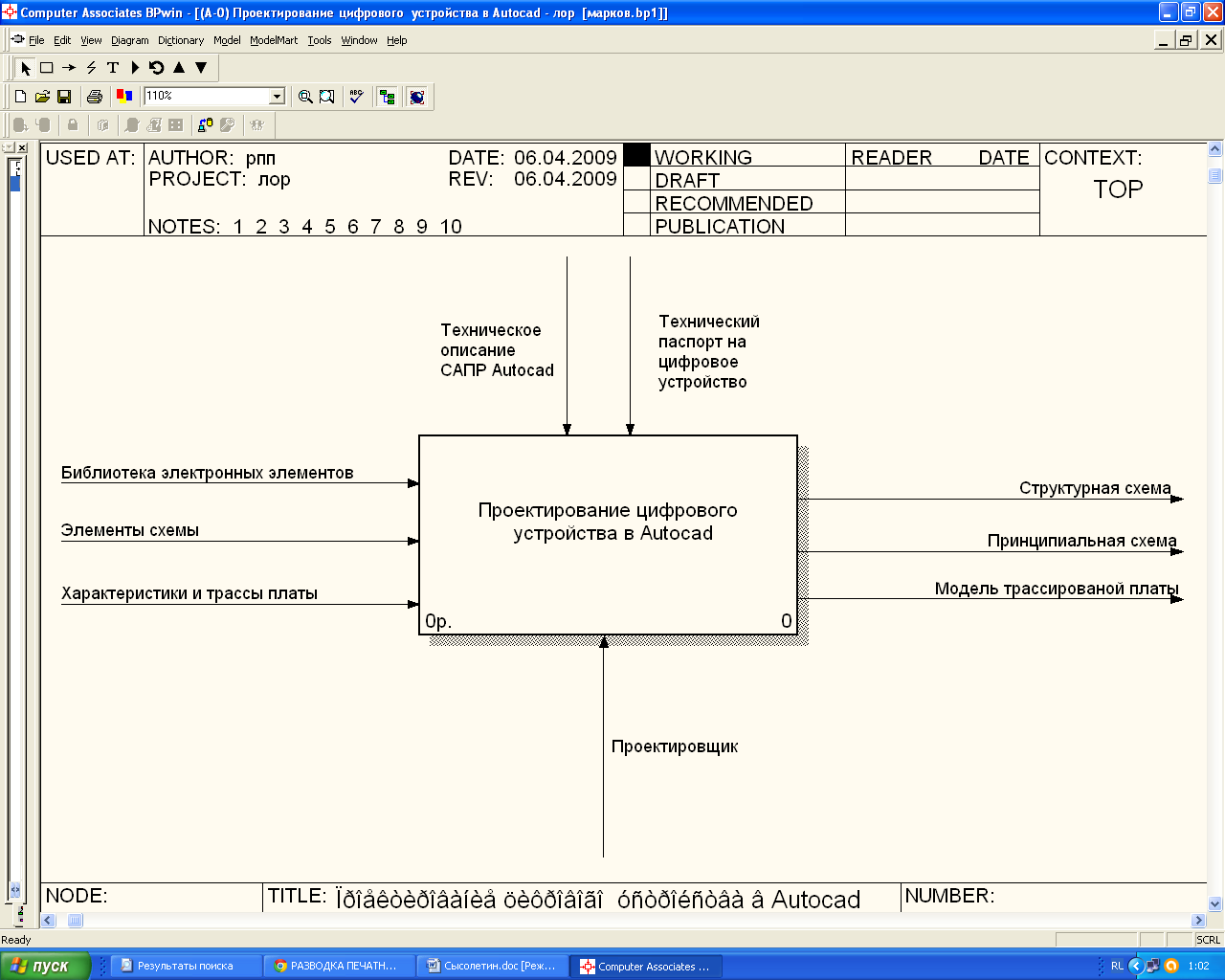
Task: Open the Diagram menu
Action: coord(130,40)
